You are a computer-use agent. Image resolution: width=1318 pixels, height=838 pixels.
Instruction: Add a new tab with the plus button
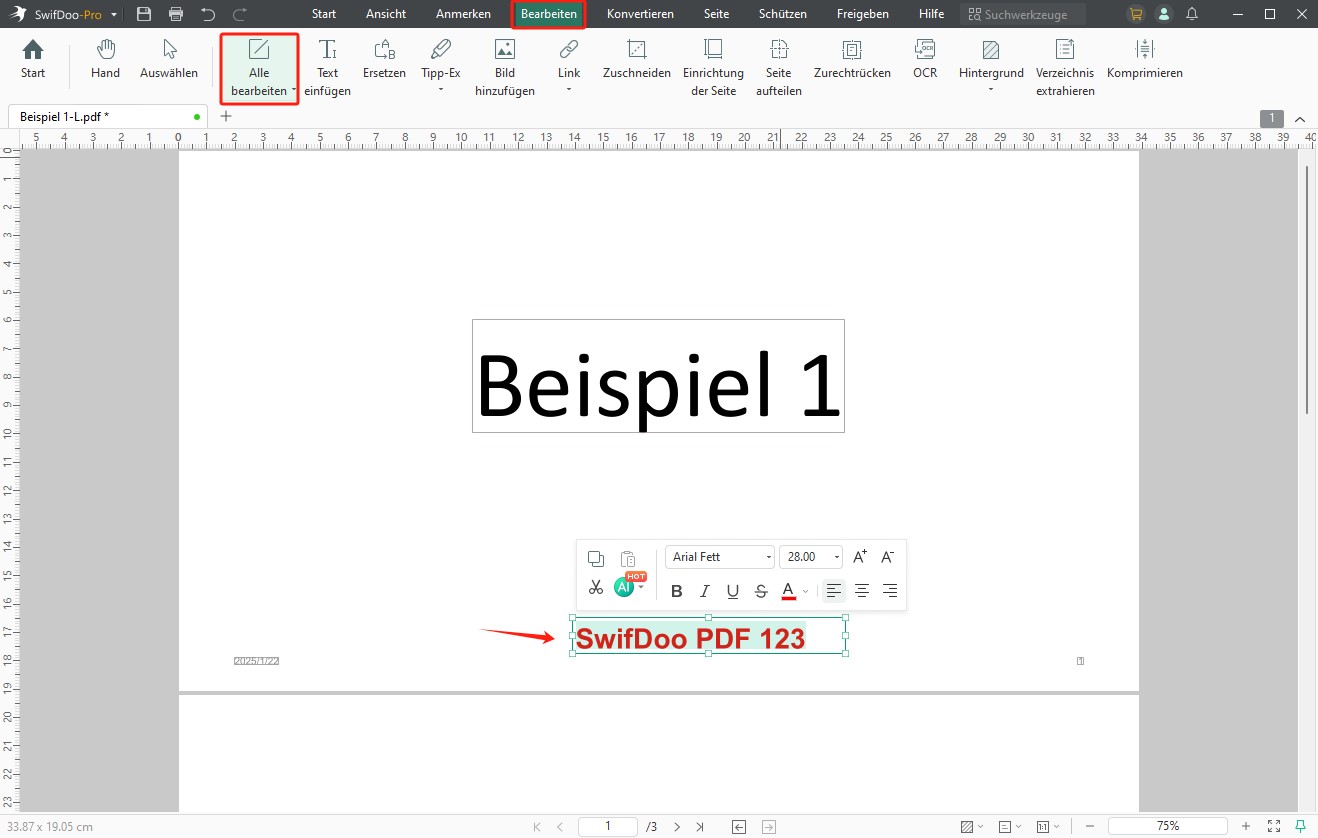pos(225,117)
